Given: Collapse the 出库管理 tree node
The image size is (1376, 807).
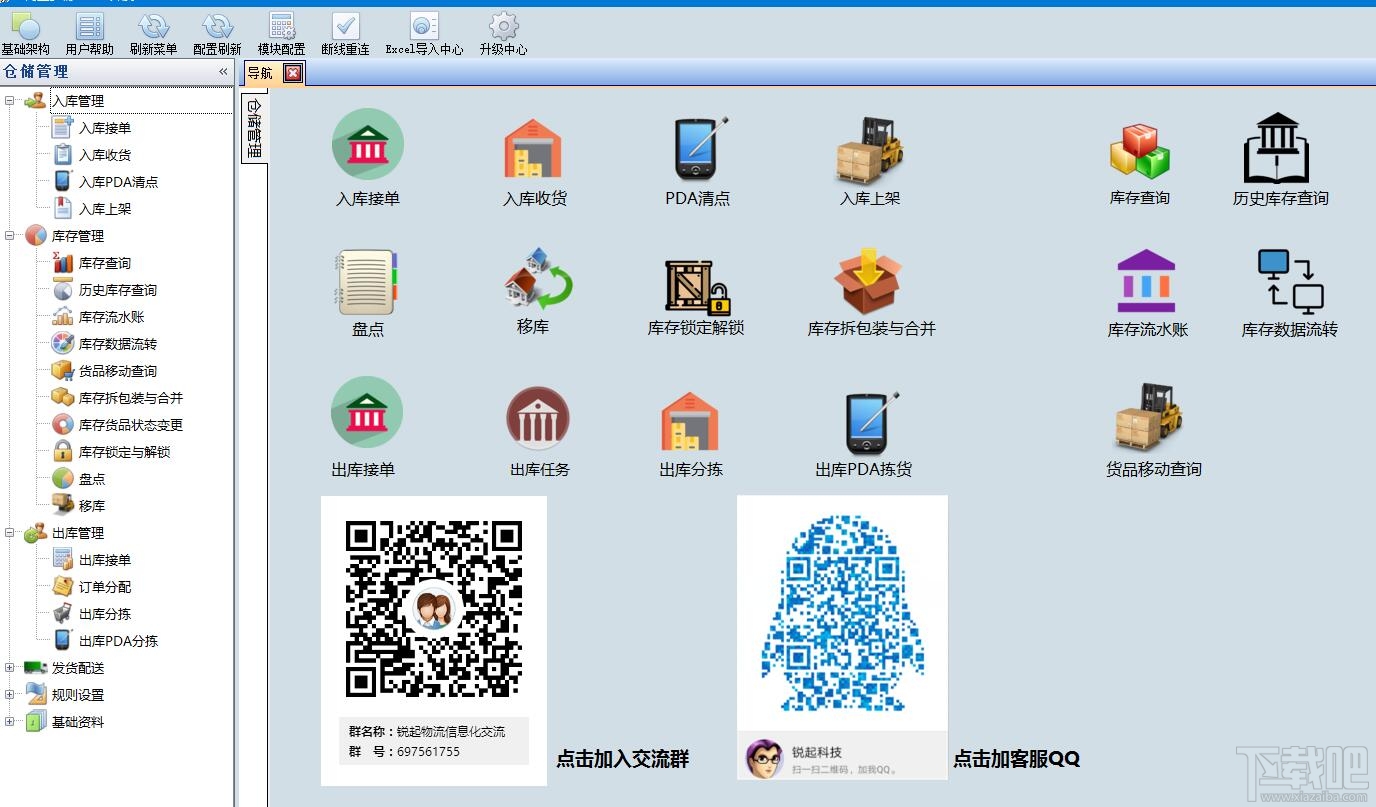Looking at the screenshot, I should [x=10, y=533].
